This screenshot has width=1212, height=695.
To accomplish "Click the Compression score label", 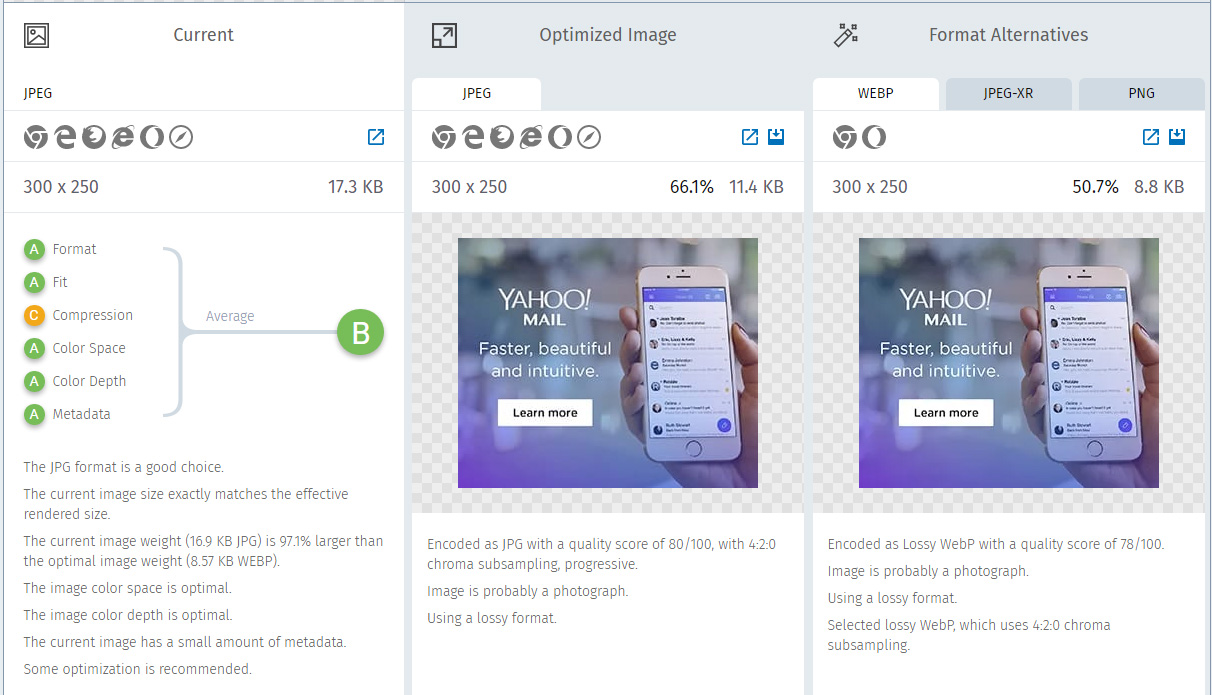I will pyautogui.click(x=93, y=315).
